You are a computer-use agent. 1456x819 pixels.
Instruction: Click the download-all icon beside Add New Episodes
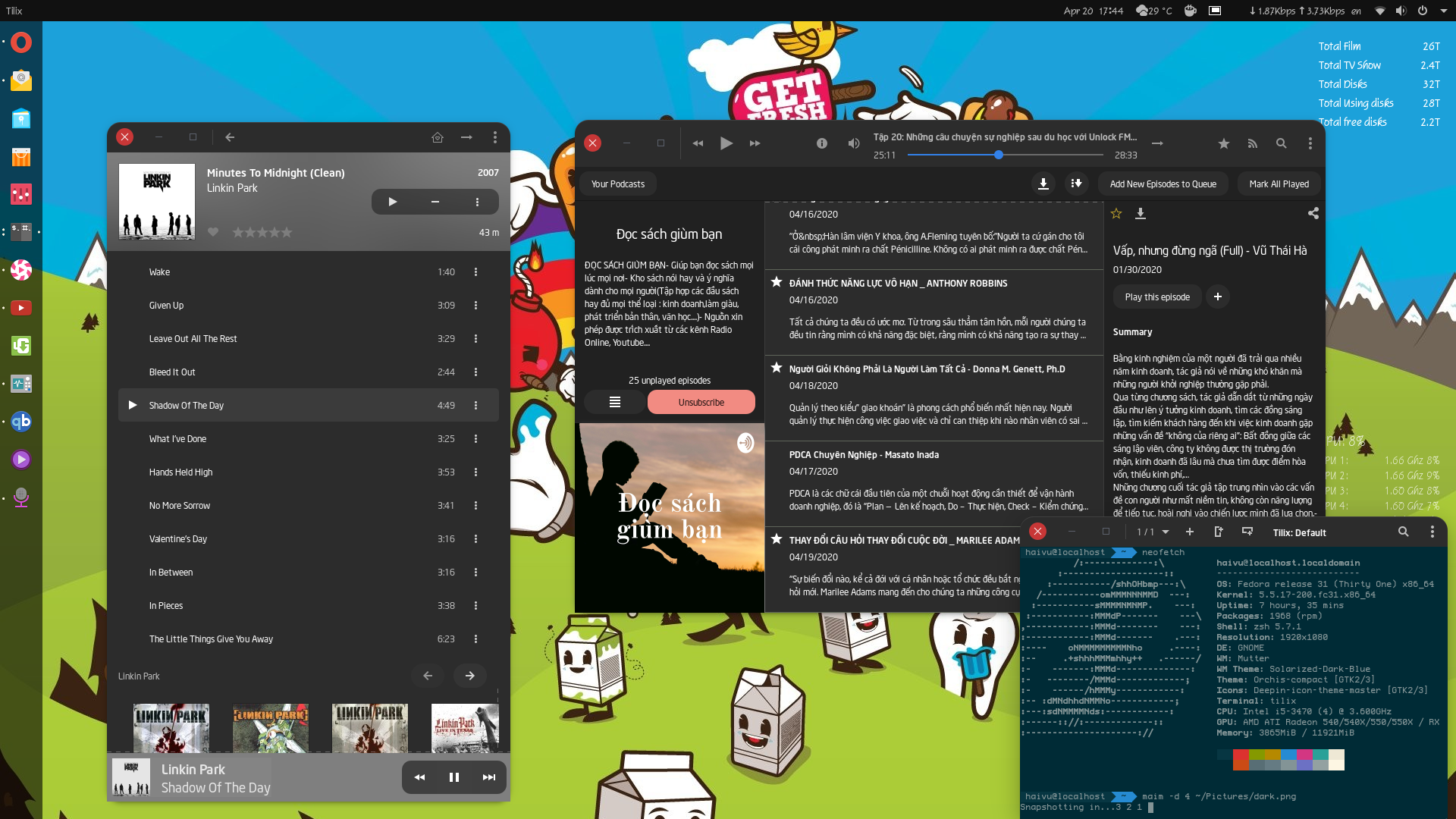(1076, 184)
